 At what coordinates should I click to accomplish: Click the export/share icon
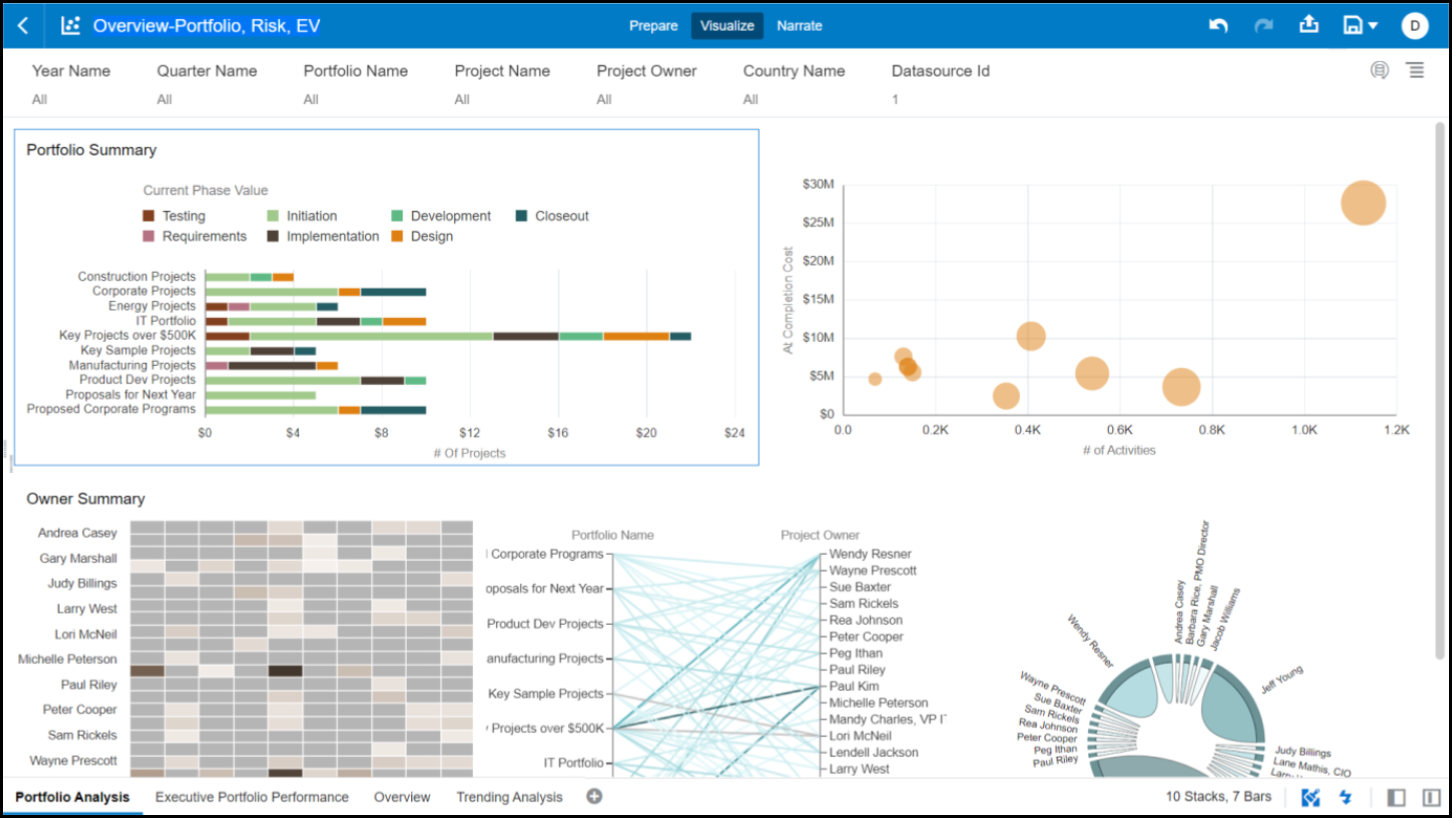1309,25
